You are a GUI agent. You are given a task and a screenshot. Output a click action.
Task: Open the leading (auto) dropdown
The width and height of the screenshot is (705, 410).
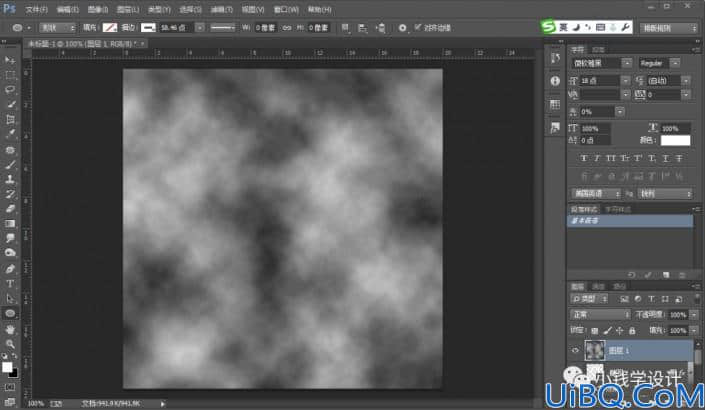[686, 80]
